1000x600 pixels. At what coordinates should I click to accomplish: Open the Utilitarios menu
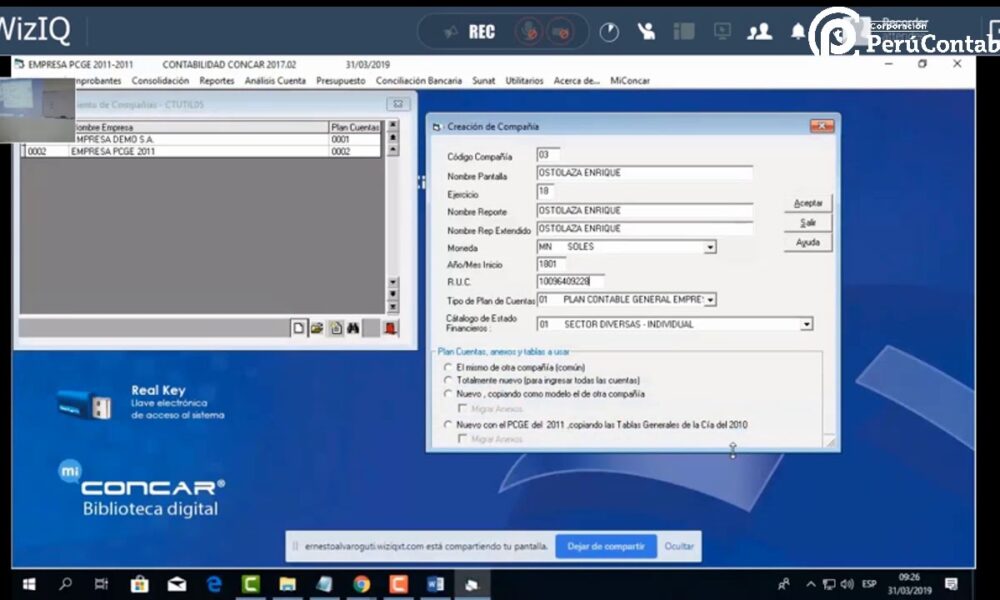(x=524, y=81)
